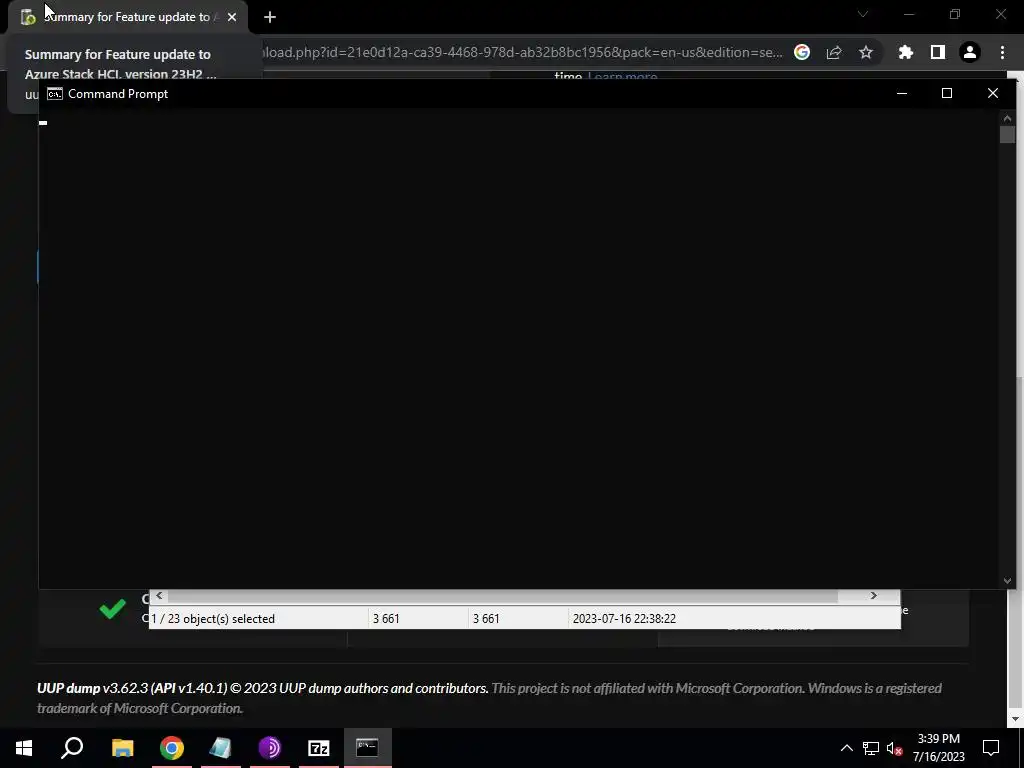Open the purple Tor Browser taskbar icon
This screenshot has height=768, width=1024.
(x=270, y=748)
